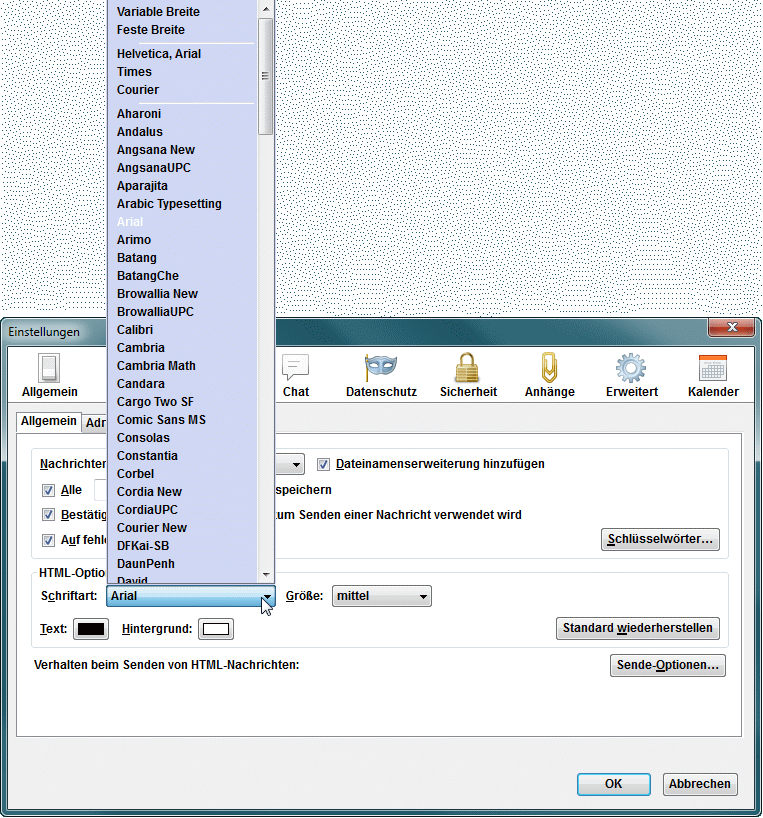The width and height of the screenshot is (763, 818).
Task: Click the Schlüsselwörter... button
Action: (x=660, y=539)
